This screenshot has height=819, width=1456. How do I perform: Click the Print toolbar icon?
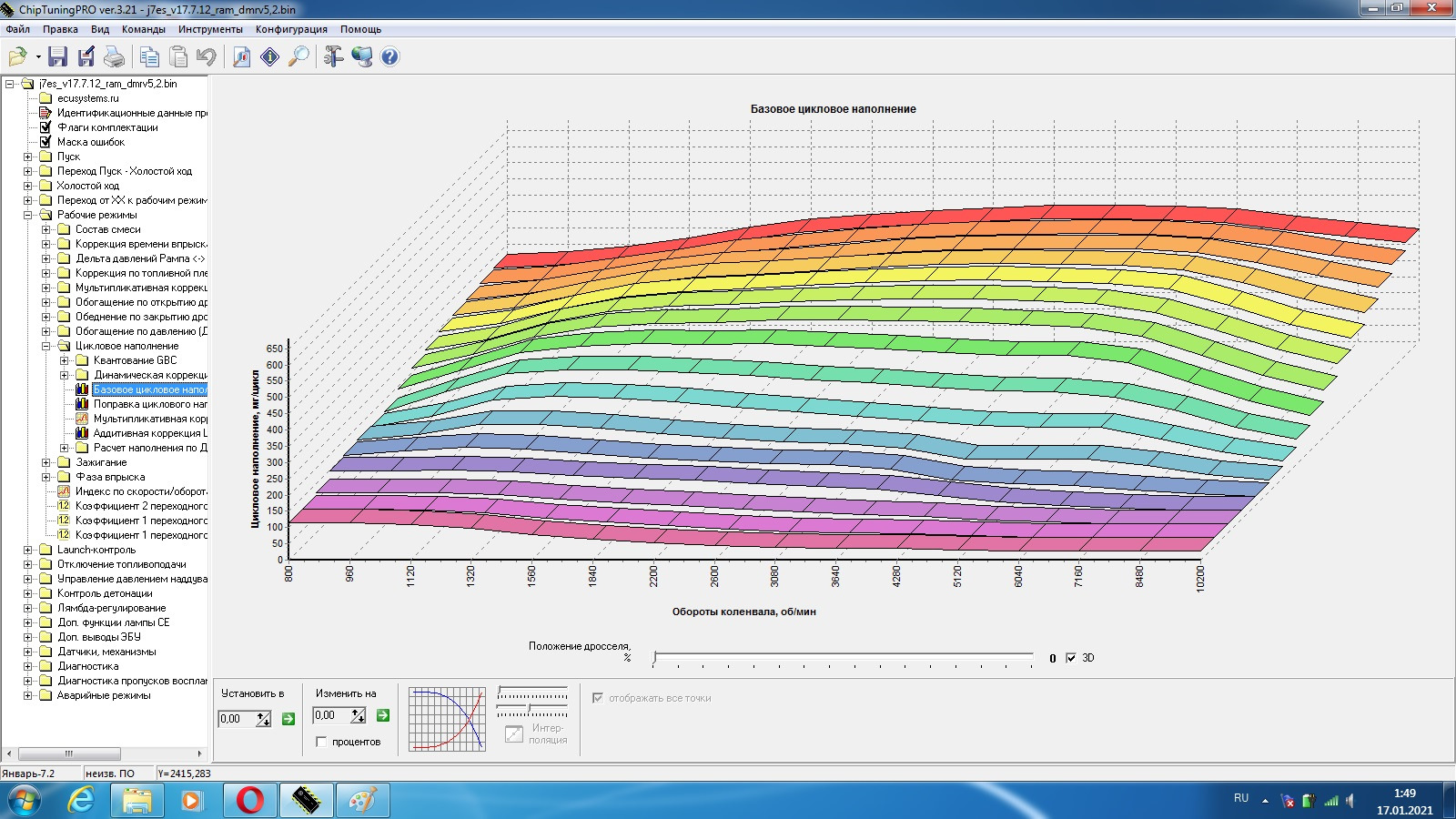(114, 57)
